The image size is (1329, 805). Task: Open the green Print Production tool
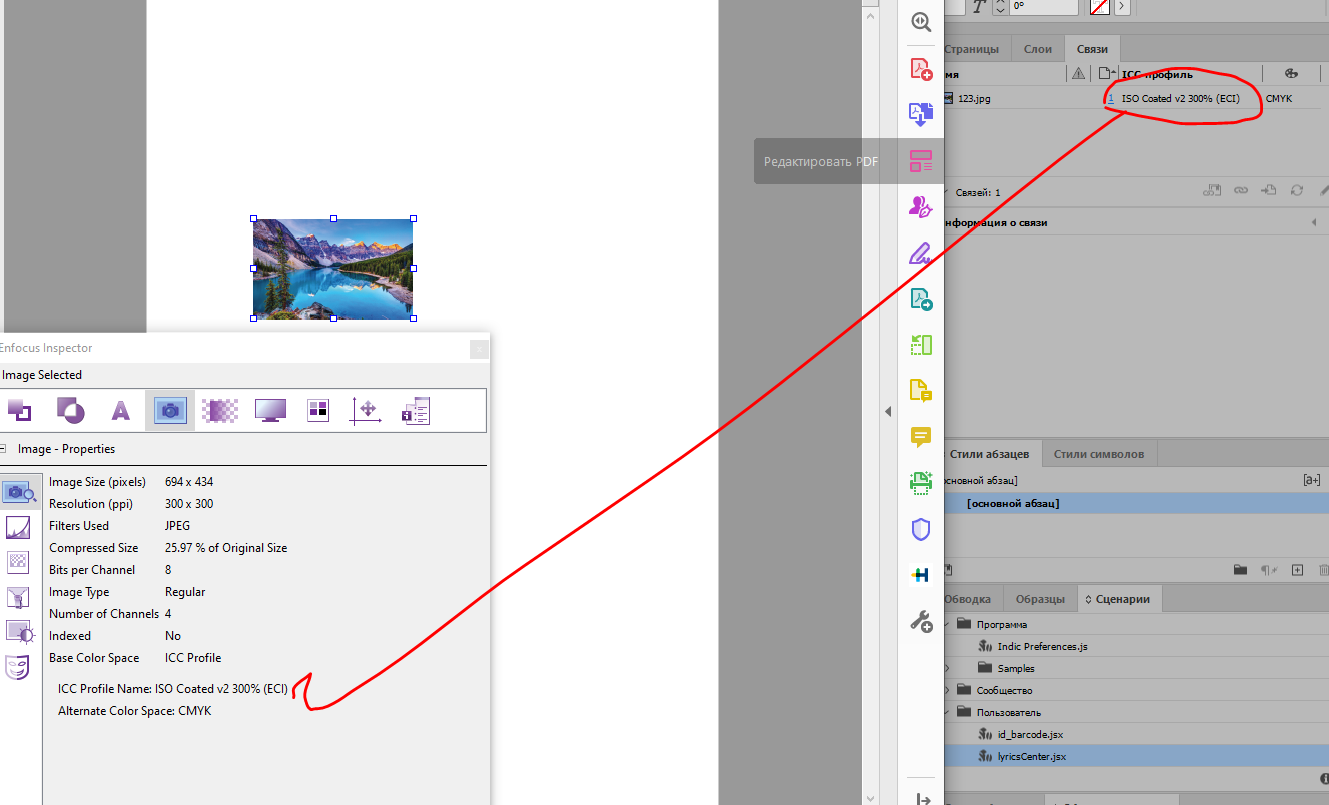point(921,482)
